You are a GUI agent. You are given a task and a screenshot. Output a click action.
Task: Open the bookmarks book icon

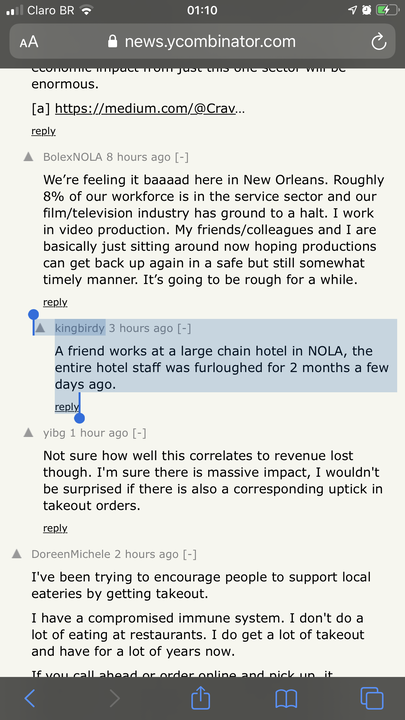click(286, 699)
